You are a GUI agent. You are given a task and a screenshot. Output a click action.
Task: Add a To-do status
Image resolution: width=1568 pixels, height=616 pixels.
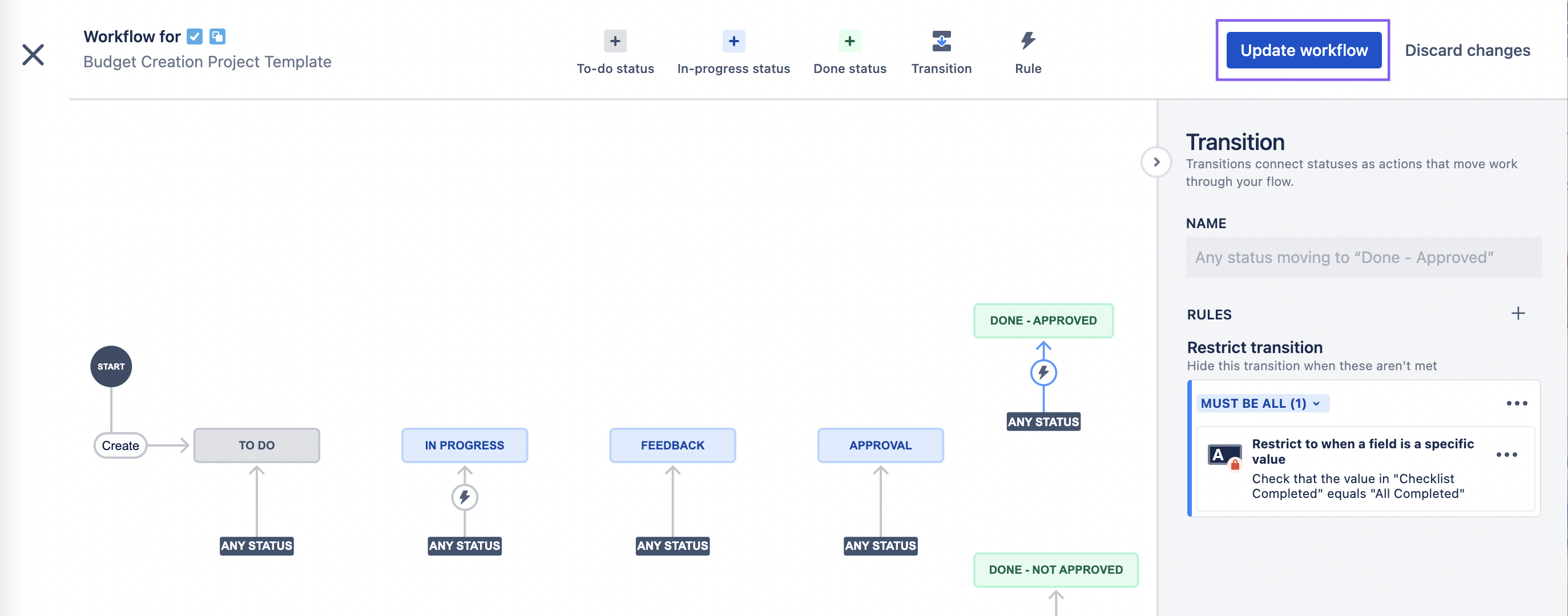click(615, 42)
